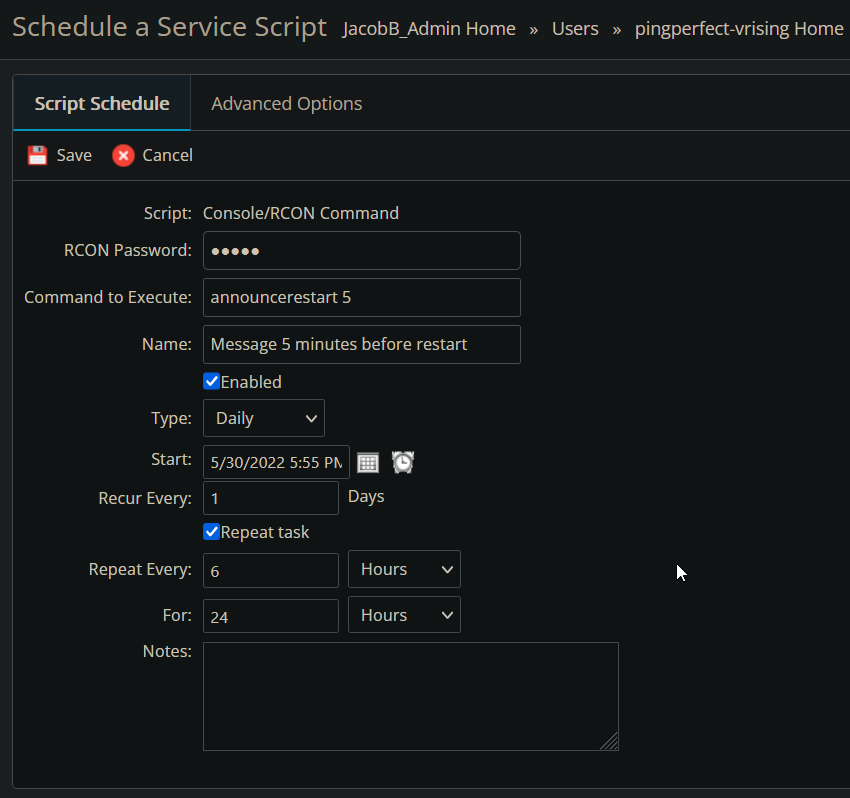
Task: Click the Recur Every days field
Action: [x=271, y=498]
